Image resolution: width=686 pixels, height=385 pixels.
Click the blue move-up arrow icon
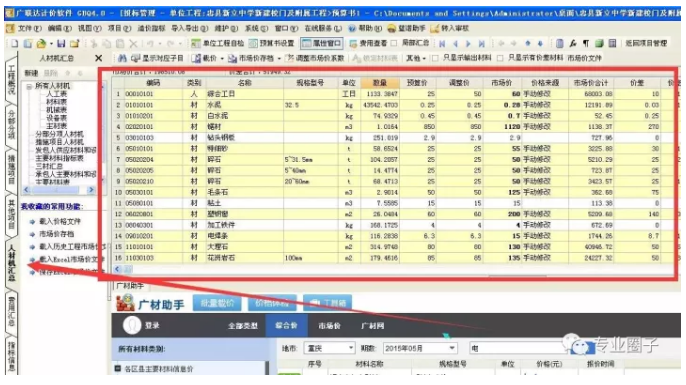(528, 43)
